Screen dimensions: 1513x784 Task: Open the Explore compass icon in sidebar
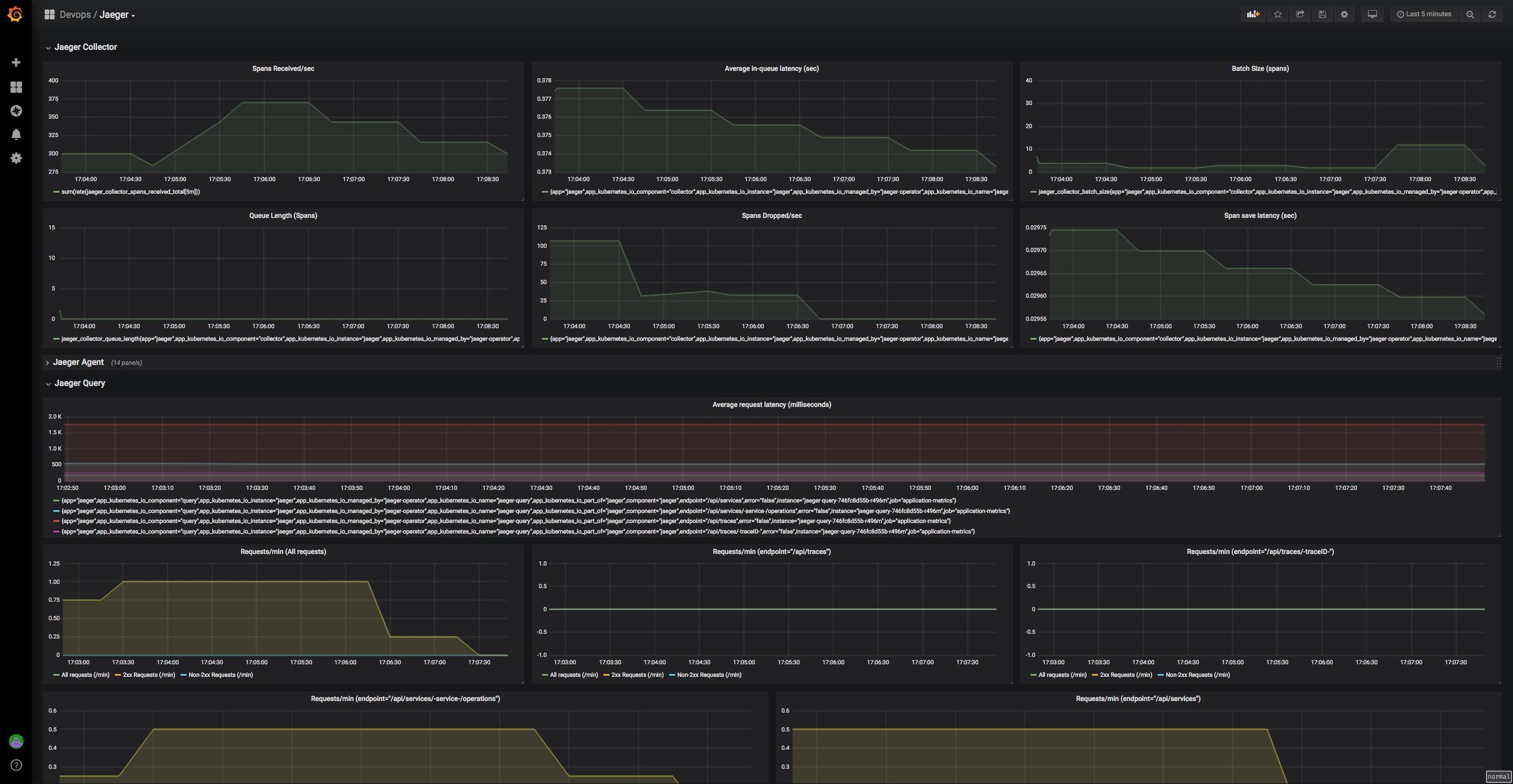16,111
